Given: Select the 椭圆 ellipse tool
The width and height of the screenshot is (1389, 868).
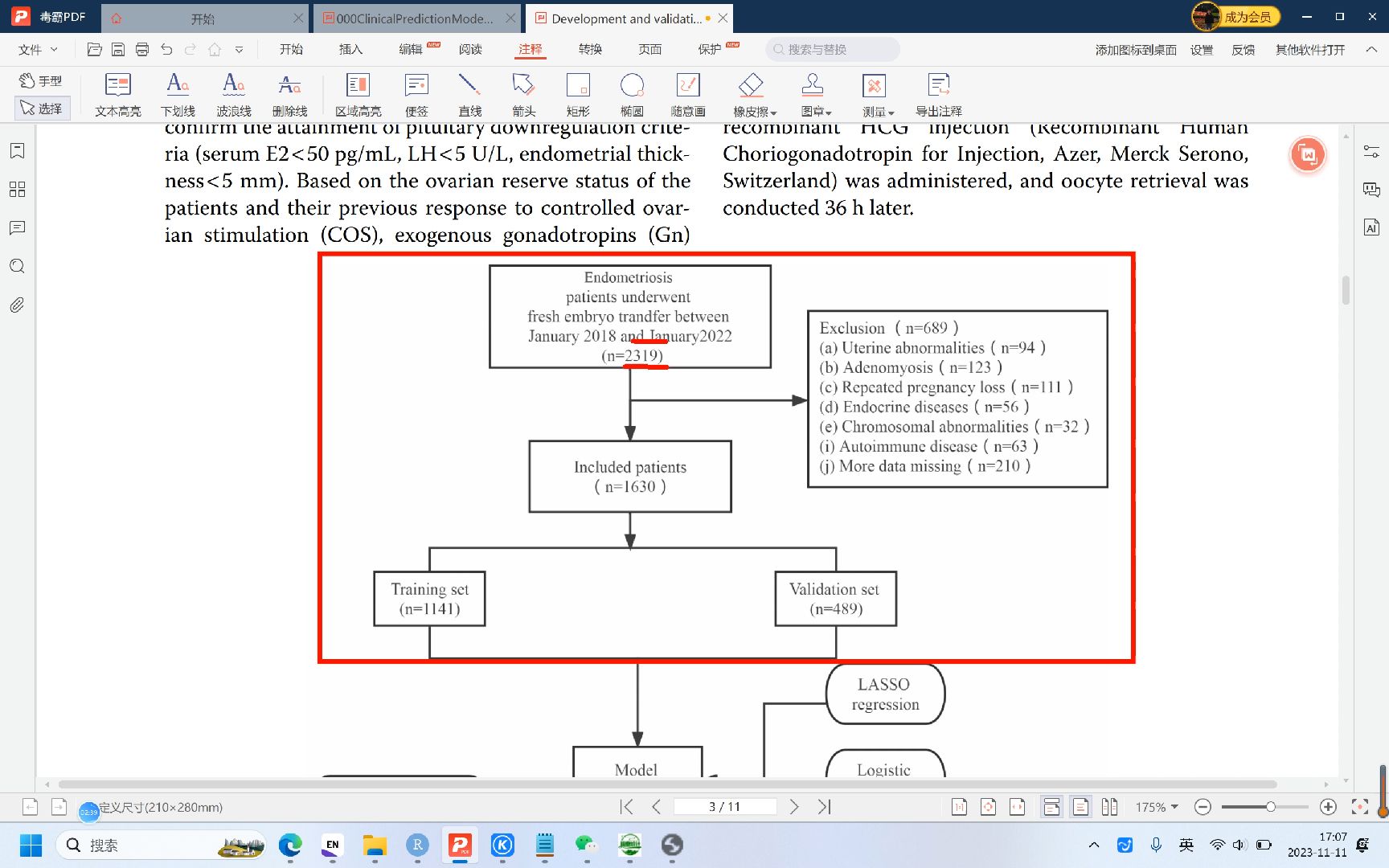Looking at the screenshot, I should pos(632,95).
